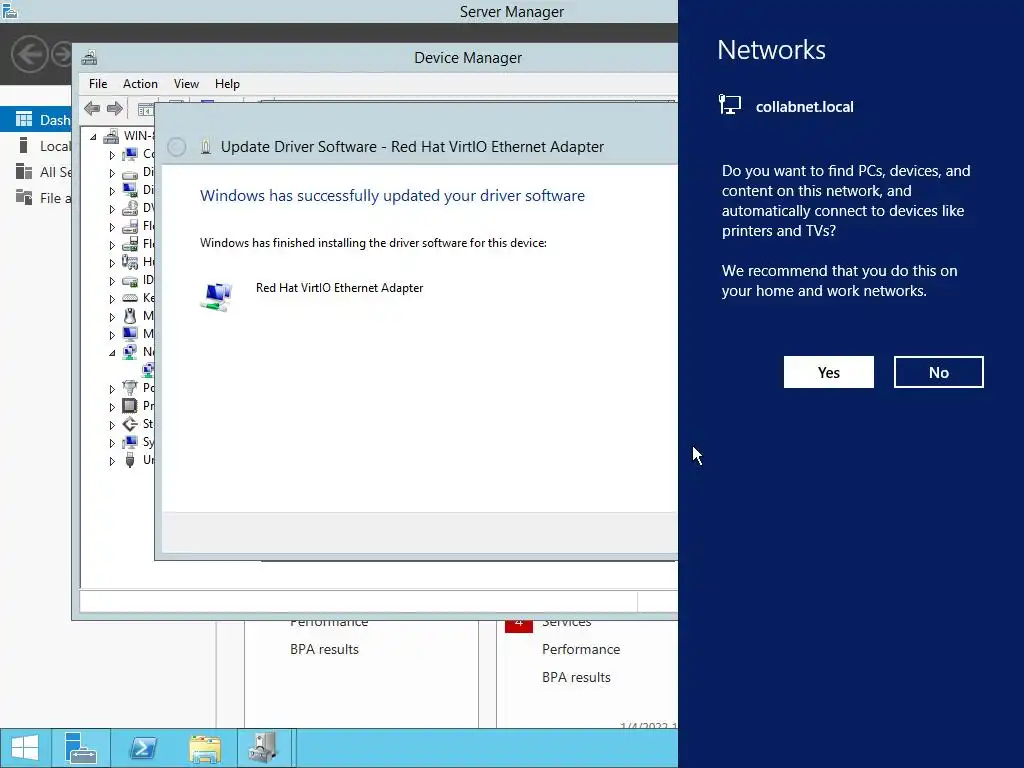Select the collabnet.local network name

point(805,107)
